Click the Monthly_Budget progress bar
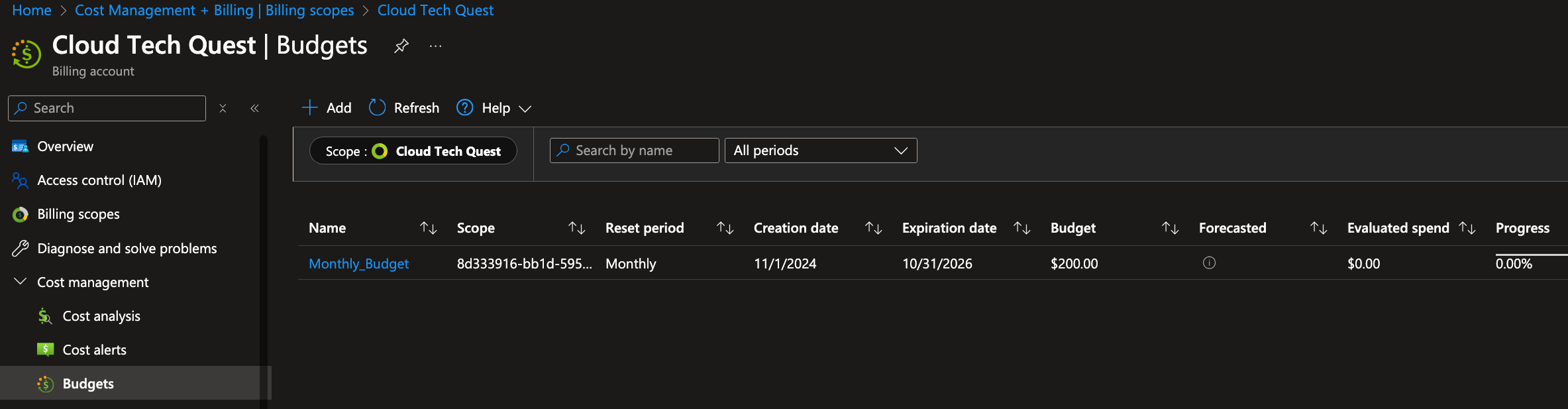Viewport: 1568px width, 409px height. (1532, 255)
